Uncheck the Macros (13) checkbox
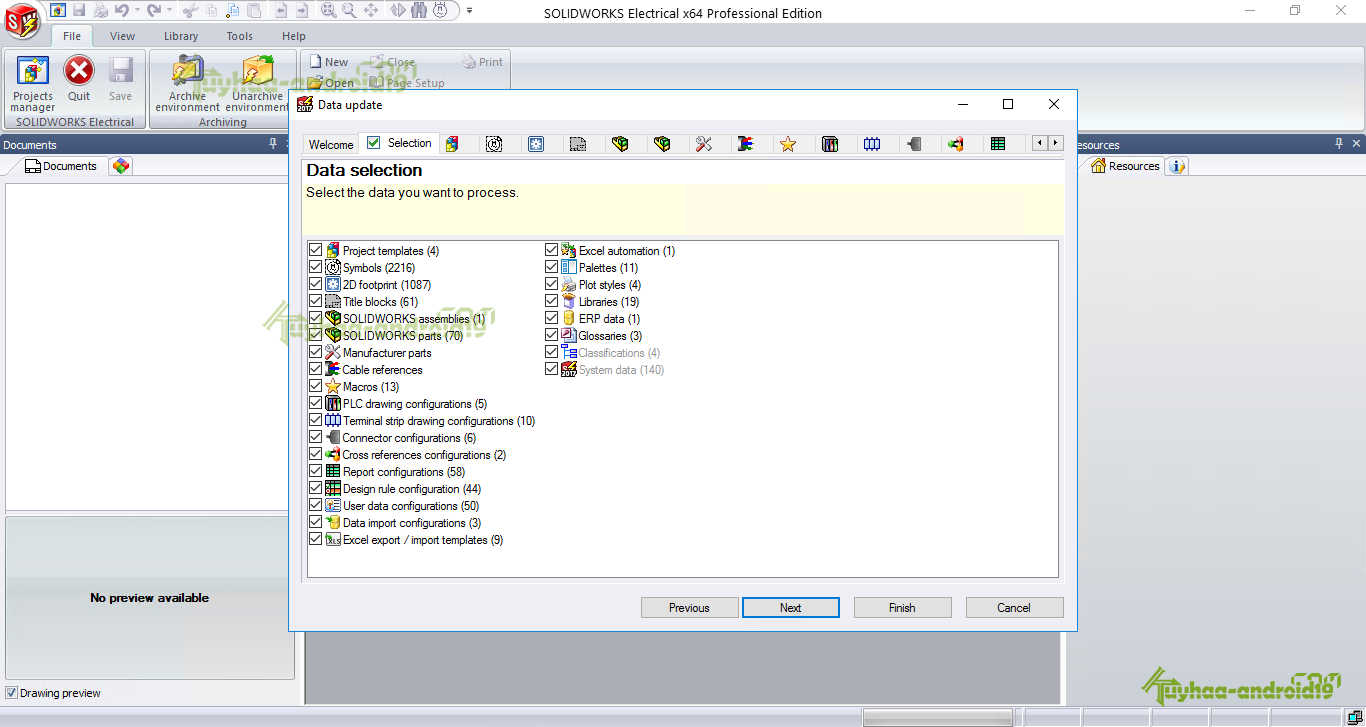 [316, 386]
